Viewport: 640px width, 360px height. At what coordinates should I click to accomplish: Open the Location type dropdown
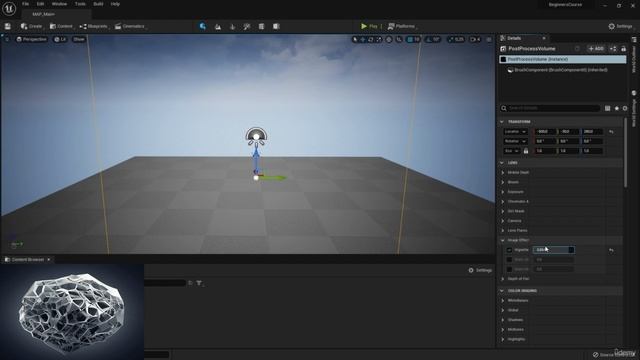515,131
